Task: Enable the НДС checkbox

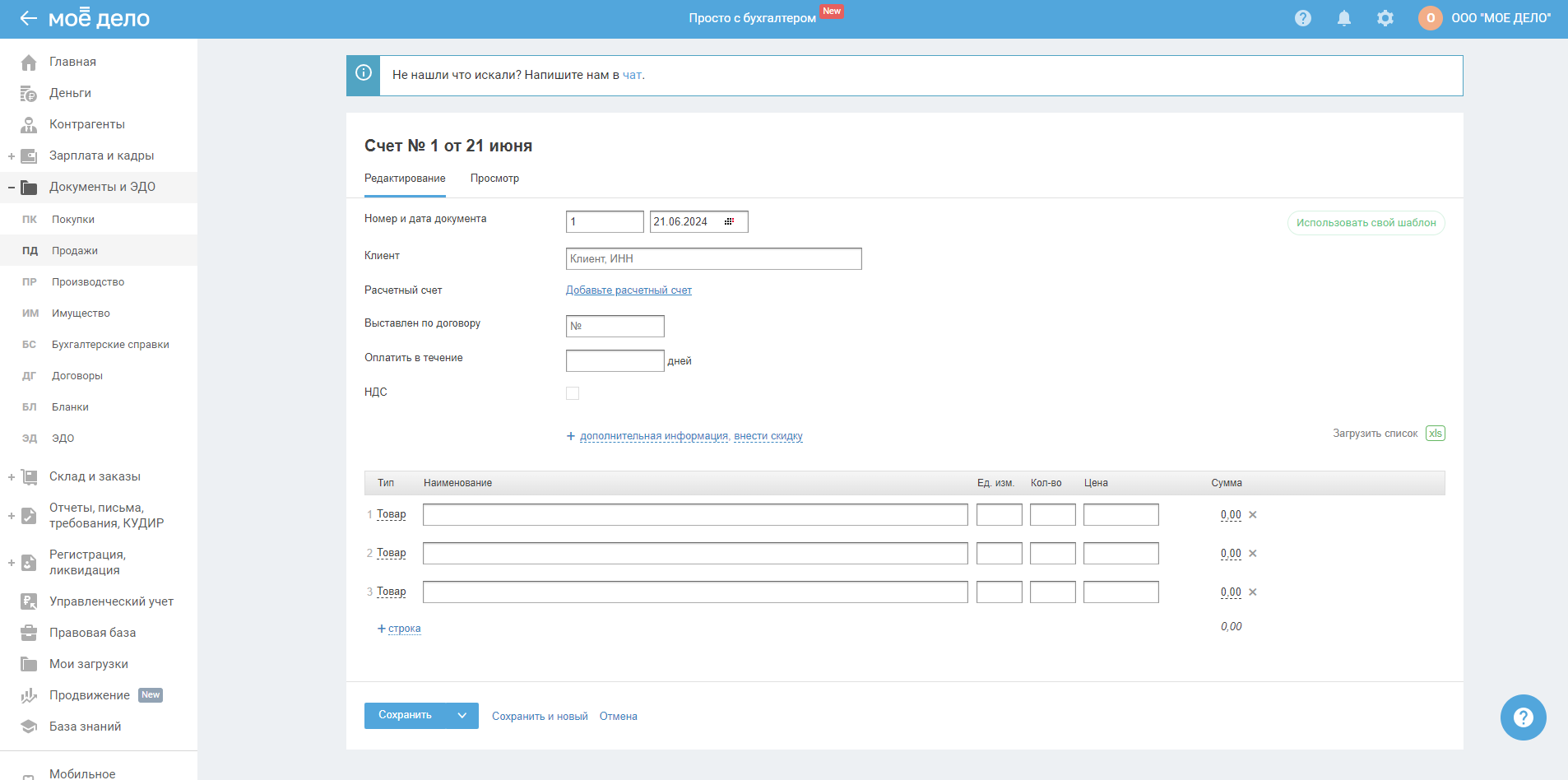Action: (x=573, y=393)
